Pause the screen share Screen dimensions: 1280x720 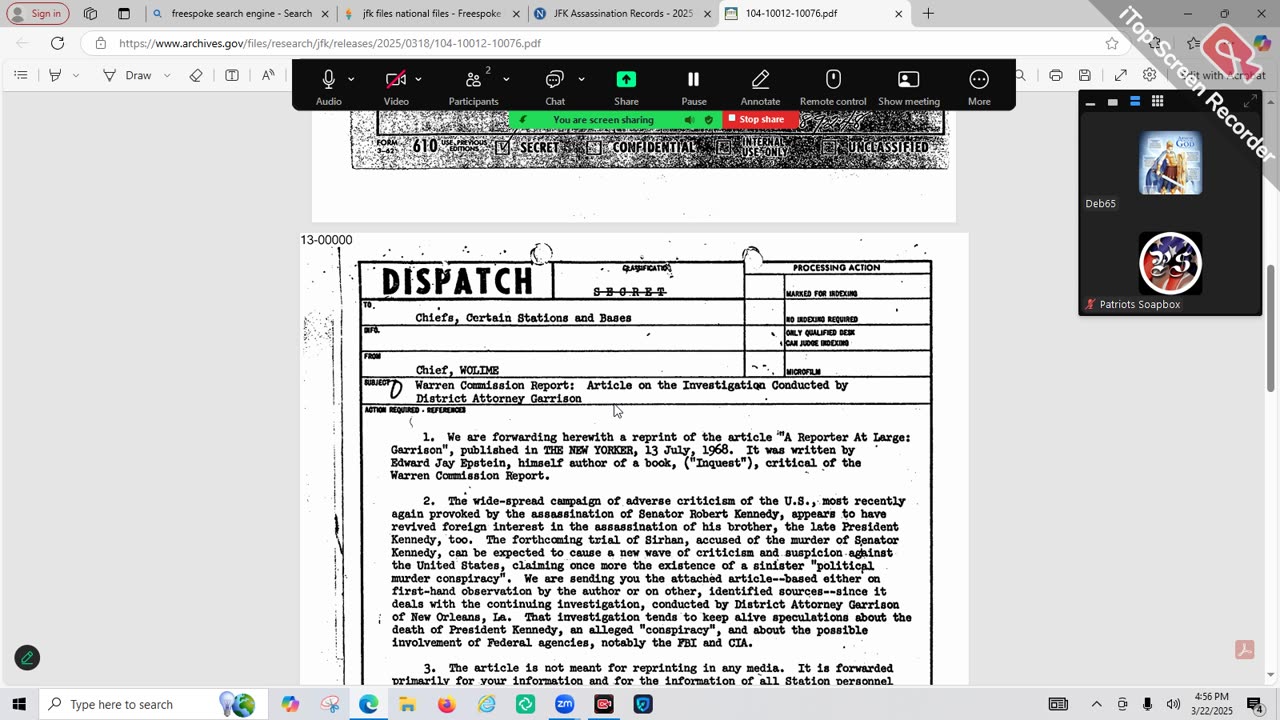(693, 87)
